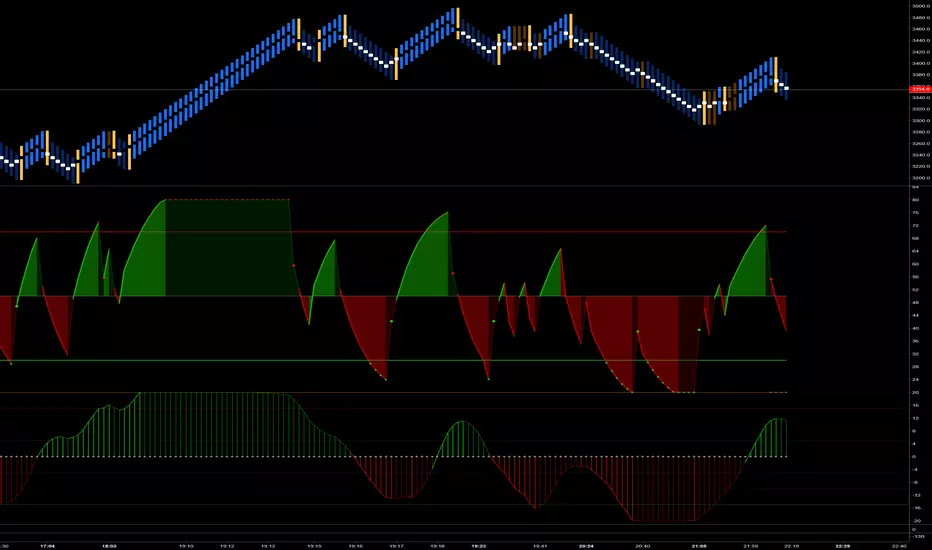Click the green oversold line in oscillator panel

click(x=393, y=360)
